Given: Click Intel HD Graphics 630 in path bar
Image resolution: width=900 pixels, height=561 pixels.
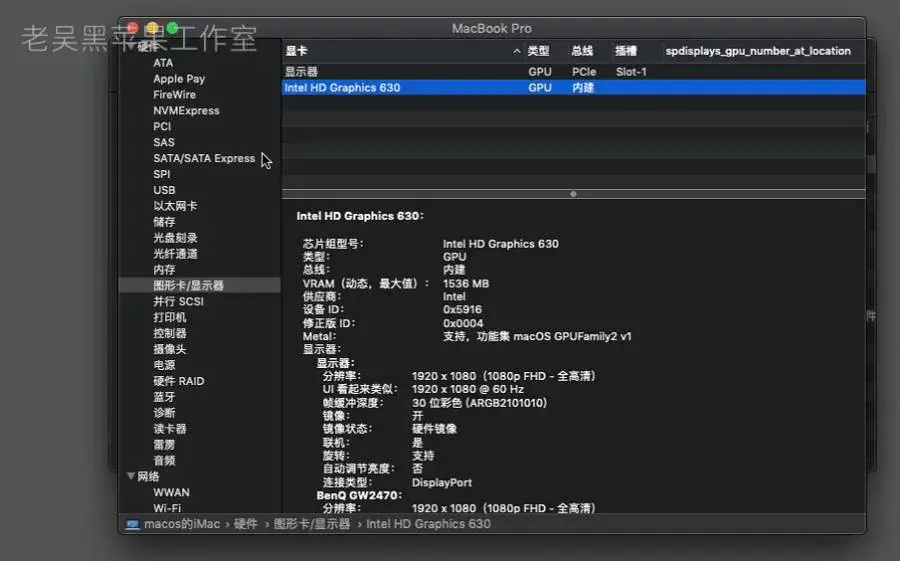Looking at the screenshot, I should [428, 524].
